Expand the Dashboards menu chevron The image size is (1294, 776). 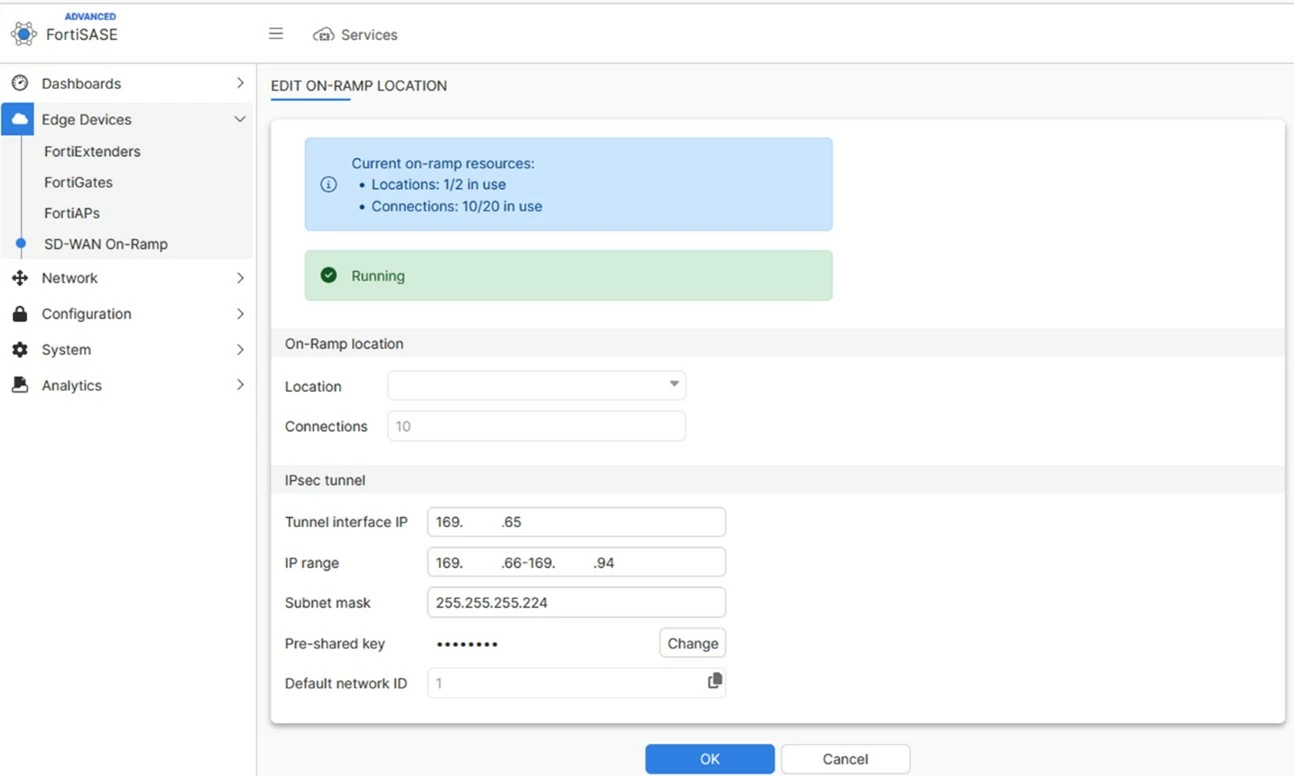[240, 83]
